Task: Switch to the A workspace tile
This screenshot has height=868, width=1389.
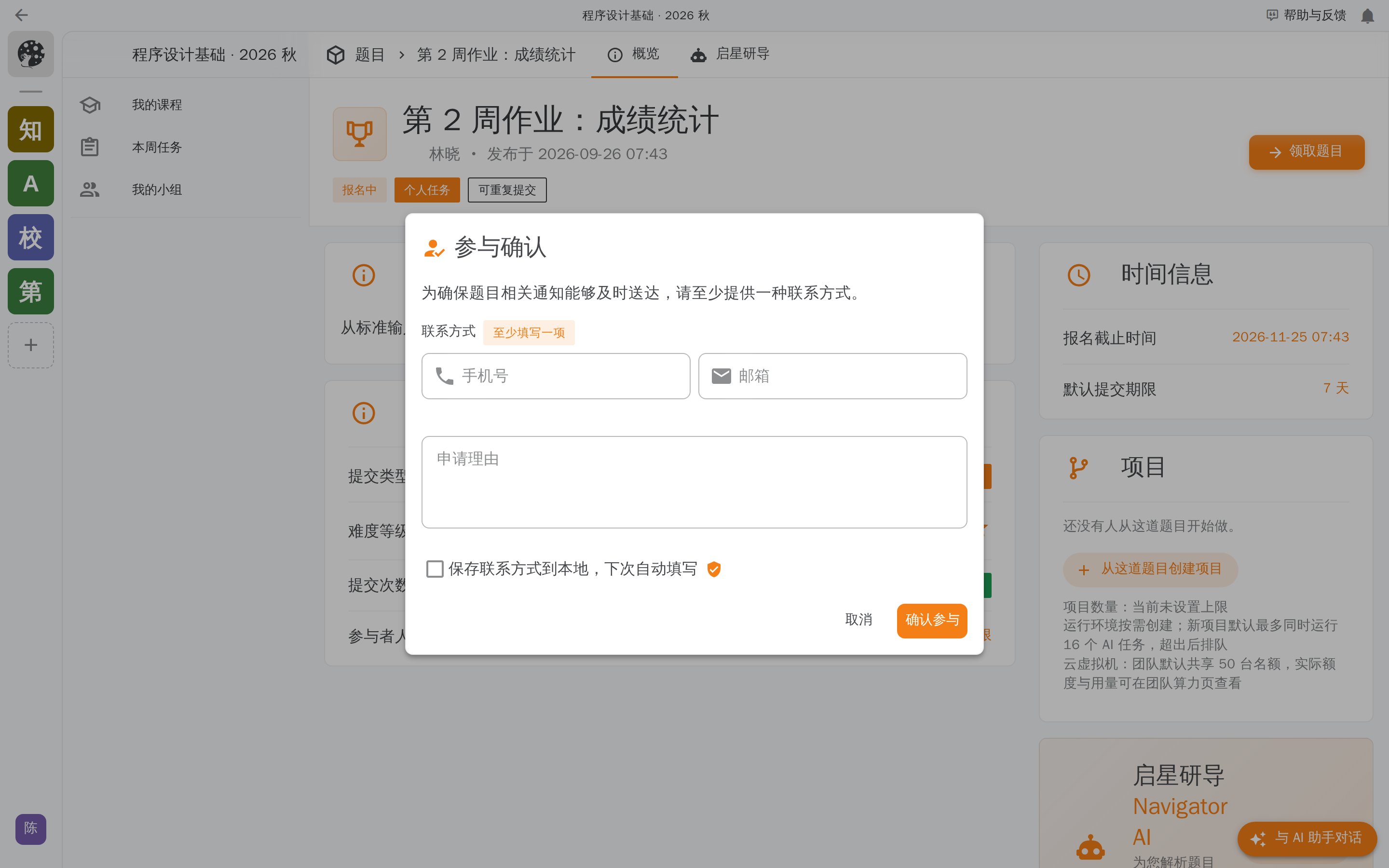Action: 30,183
